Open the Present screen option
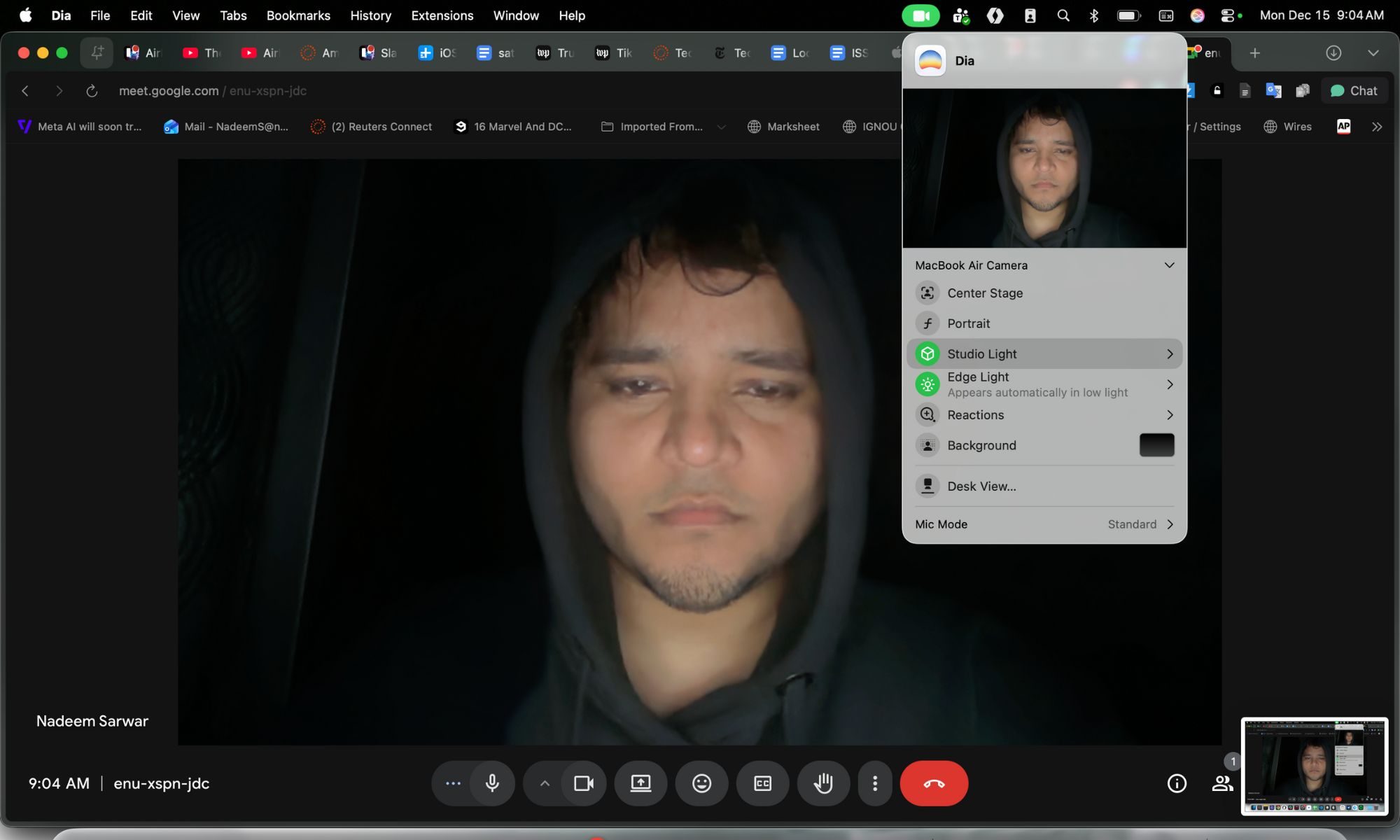The width and height of the screenshot is (1400, 840). 640,783
